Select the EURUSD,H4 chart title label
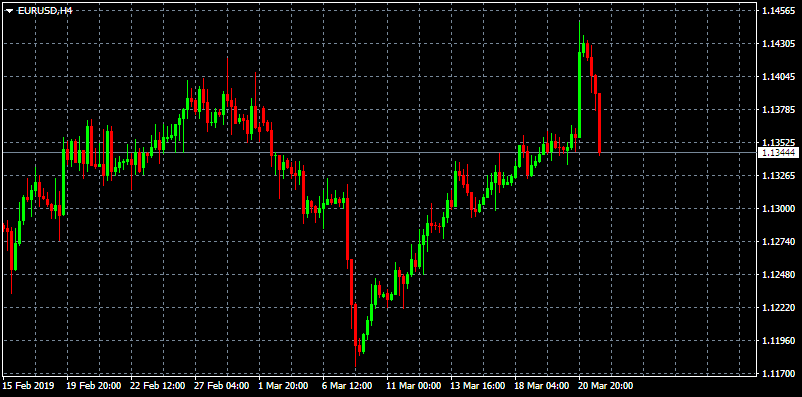The width and height of the screenshot is (802, 397). 45,10
